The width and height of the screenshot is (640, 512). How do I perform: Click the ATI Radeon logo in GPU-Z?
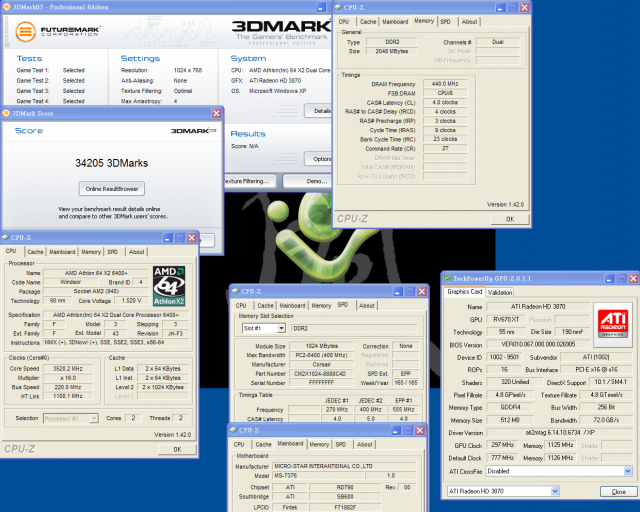pyautogui.click(x=613, y=323)
